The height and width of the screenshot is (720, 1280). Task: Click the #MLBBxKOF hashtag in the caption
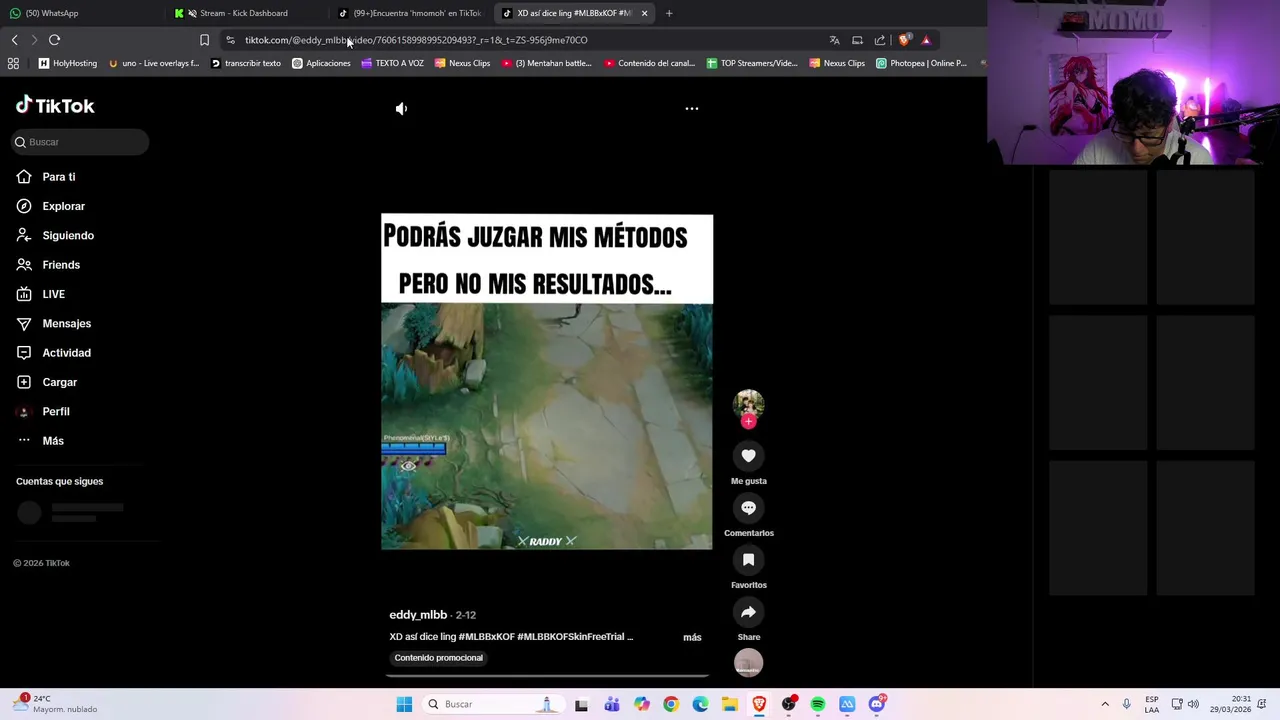[x=486, y=637]
